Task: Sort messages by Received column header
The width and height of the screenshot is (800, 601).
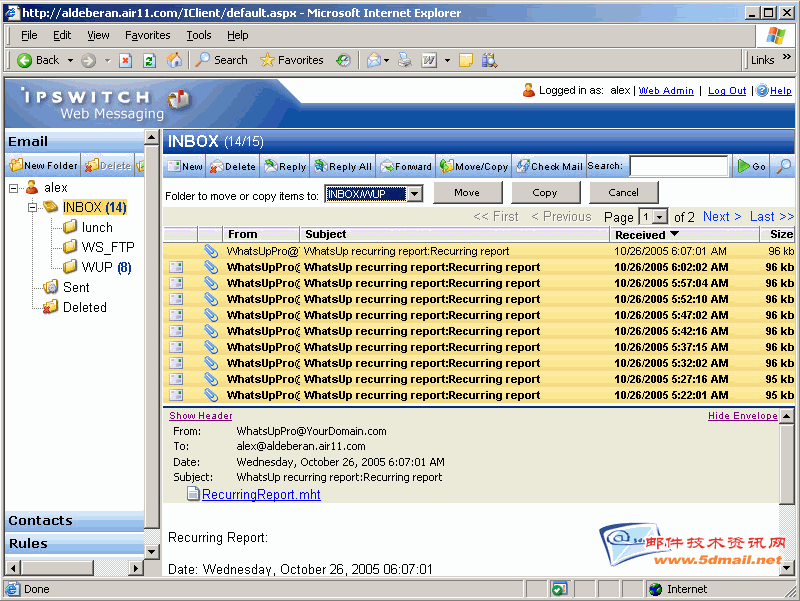Action: tap(641, 235)
